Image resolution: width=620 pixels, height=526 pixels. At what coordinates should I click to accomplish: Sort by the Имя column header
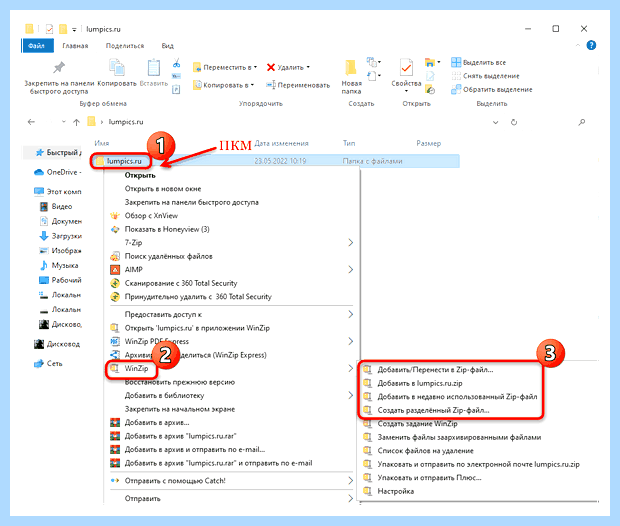coord(102,143)
